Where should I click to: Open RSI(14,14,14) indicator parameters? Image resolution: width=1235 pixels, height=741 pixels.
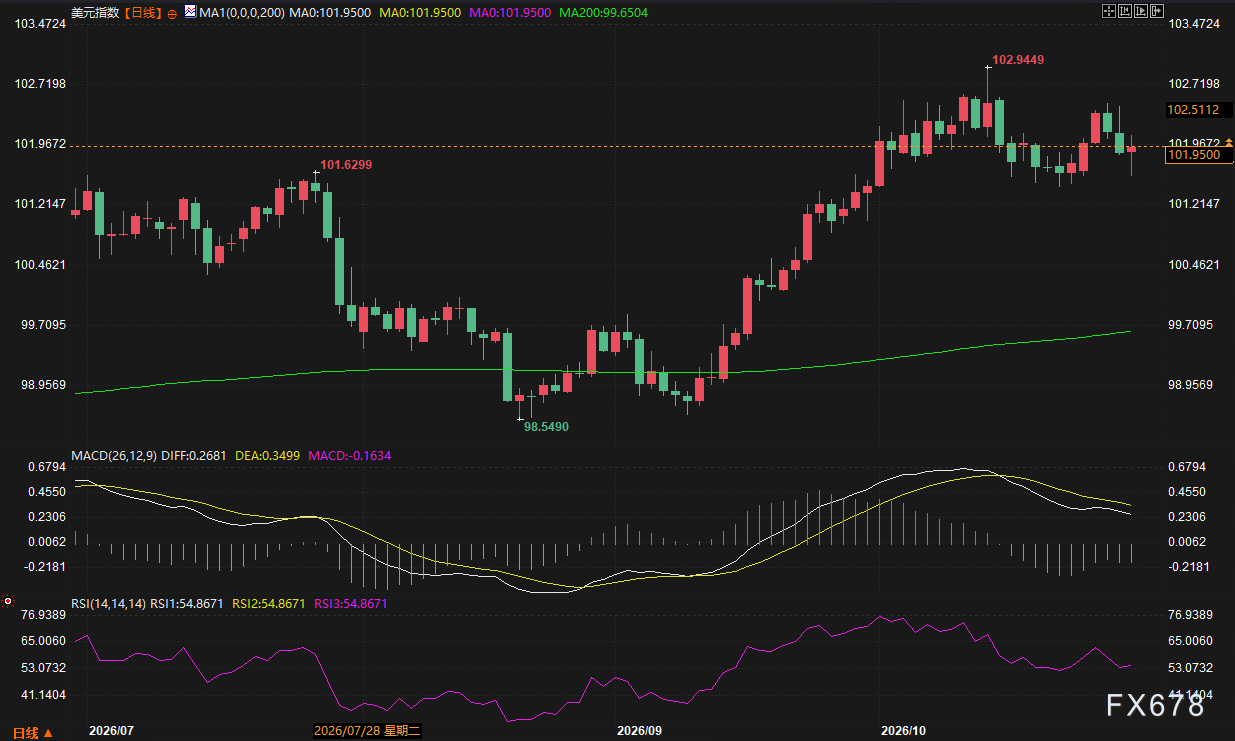[109, 604]
